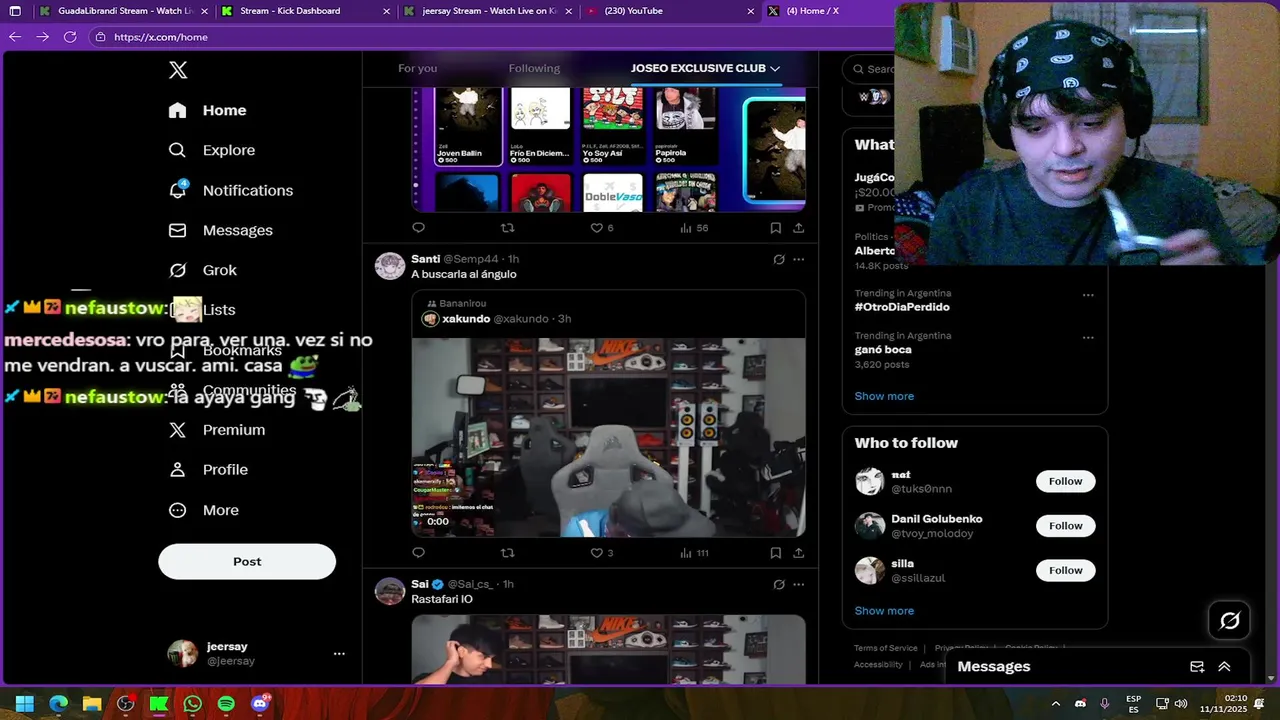Repost Santi's post
Viewport: 1280px width, 720px height.
[x=507, y=552]
